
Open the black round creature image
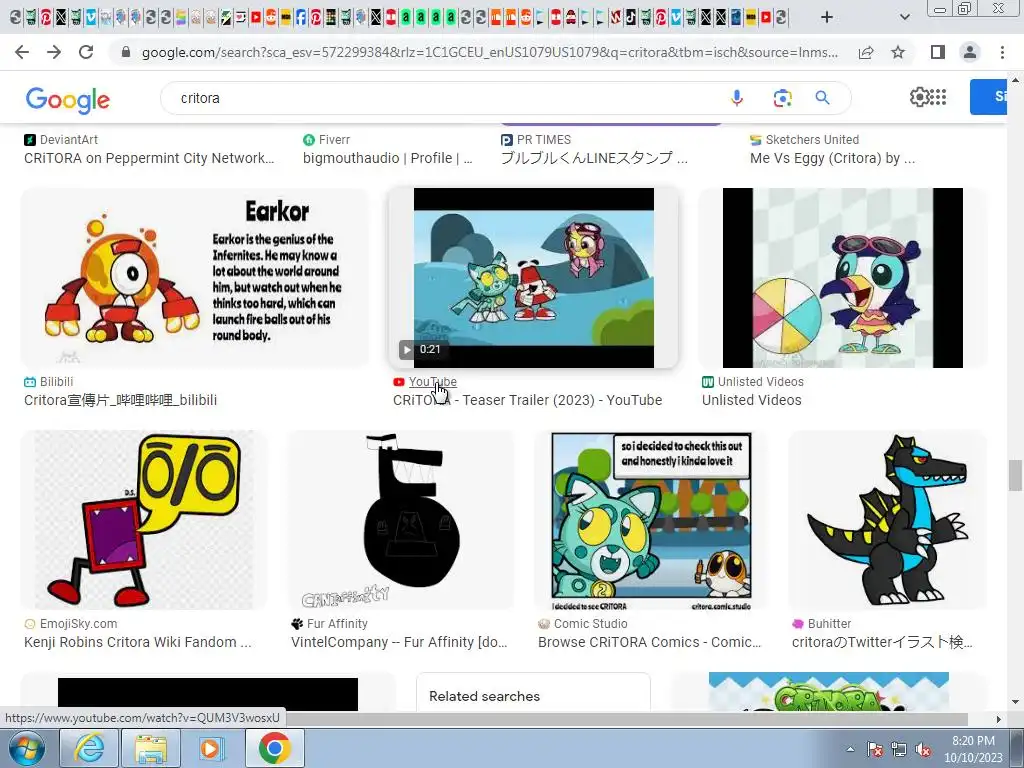(x=401, y=520)
